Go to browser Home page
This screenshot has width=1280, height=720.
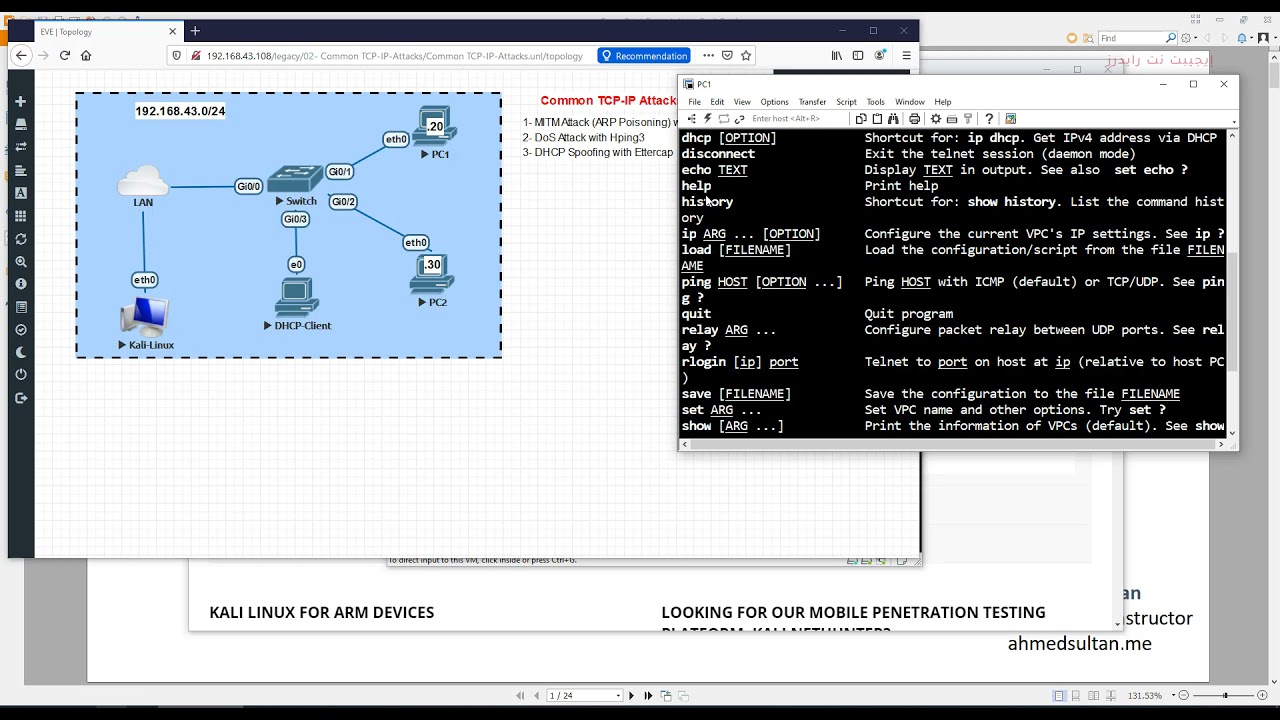[x=86, y=56]
